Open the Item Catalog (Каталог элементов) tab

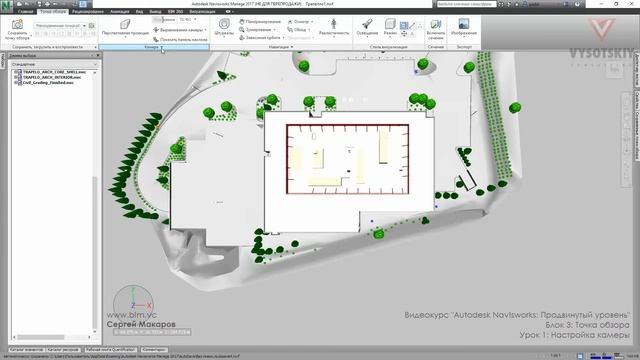tap(26, 350)
